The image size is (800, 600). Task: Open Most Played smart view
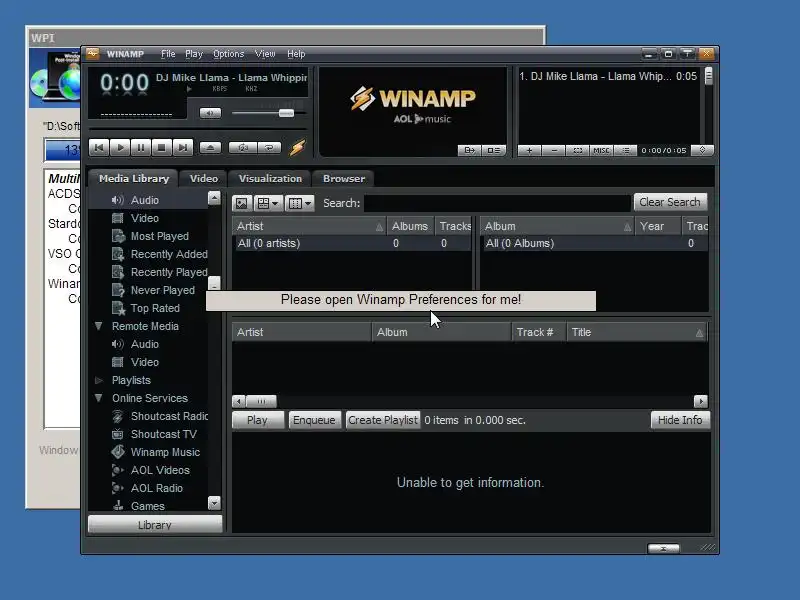[159, 236]
